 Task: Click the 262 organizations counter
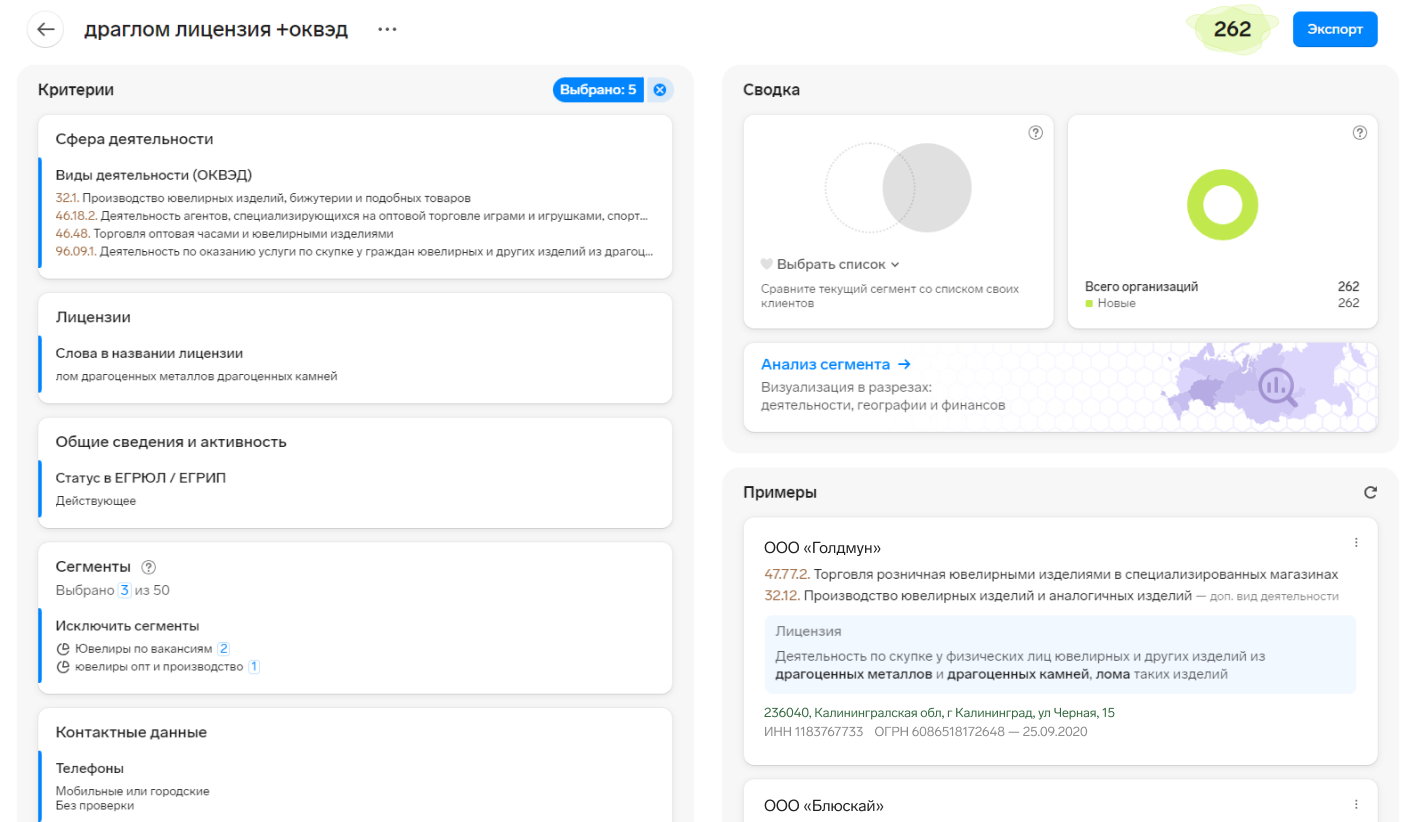pyautogui.click(x=1232, y=29)
